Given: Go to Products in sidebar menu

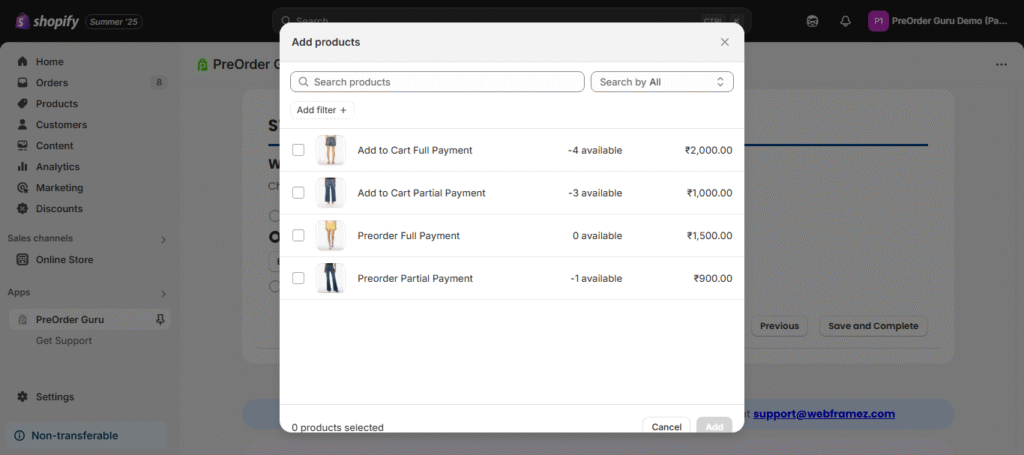Looking at the screenshot, I should point(56,104).
